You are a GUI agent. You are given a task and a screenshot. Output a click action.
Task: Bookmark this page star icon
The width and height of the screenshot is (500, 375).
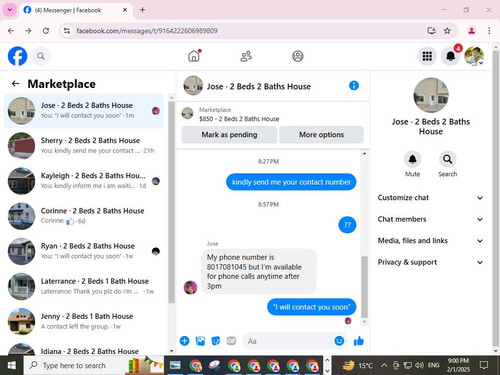click(447, 31)
